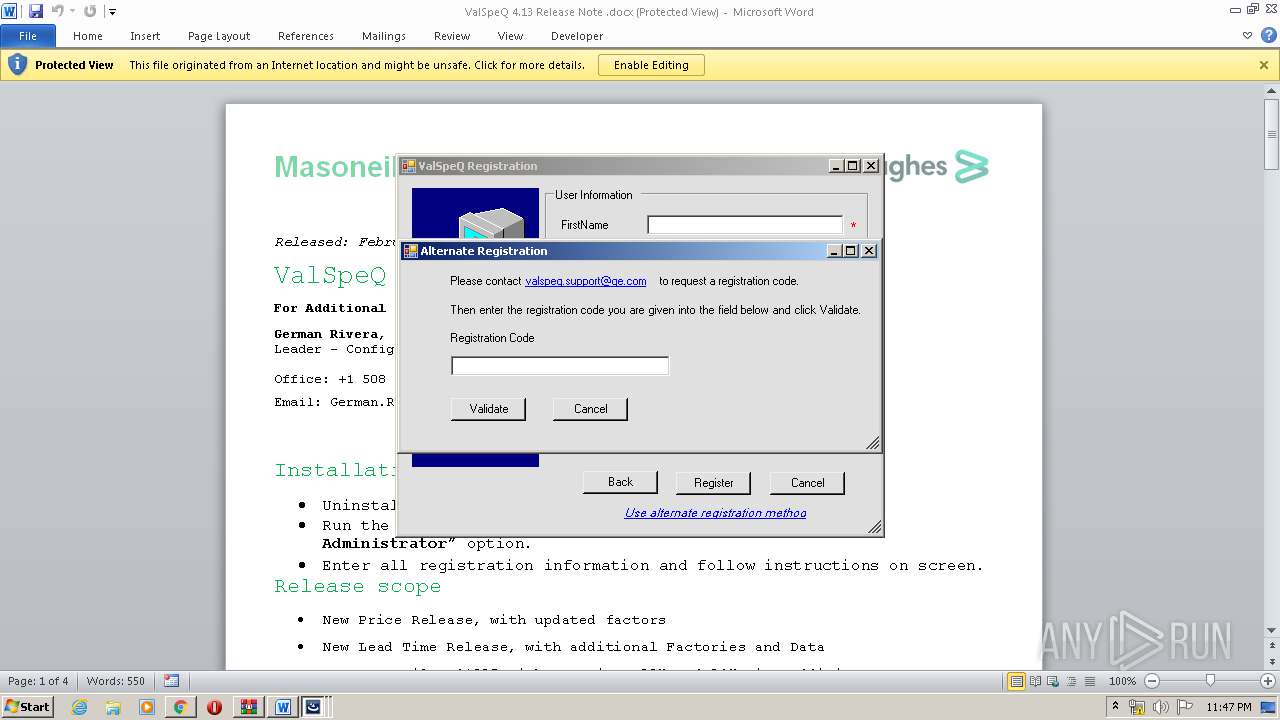Click the ValSpeQ Registration title bar icon
Image resolution: width=1280 pixels, height=720 pixels.
tap(408, 166)
